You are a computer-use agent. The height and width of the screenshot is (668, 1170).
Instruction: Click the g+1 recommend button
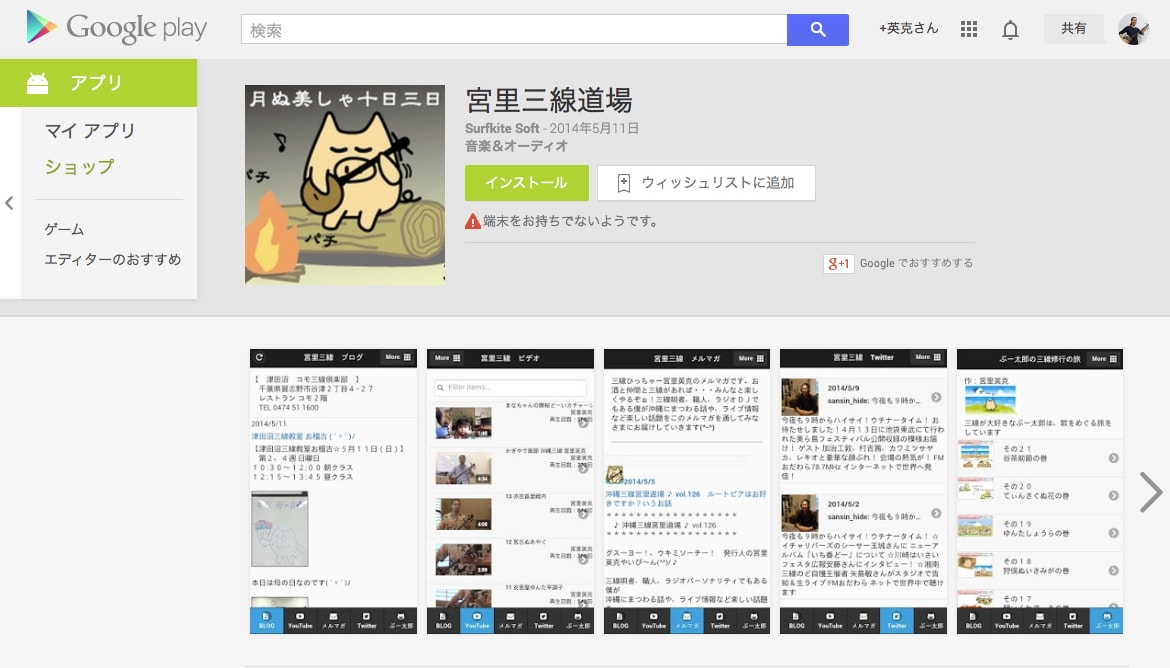coord(838,263)
